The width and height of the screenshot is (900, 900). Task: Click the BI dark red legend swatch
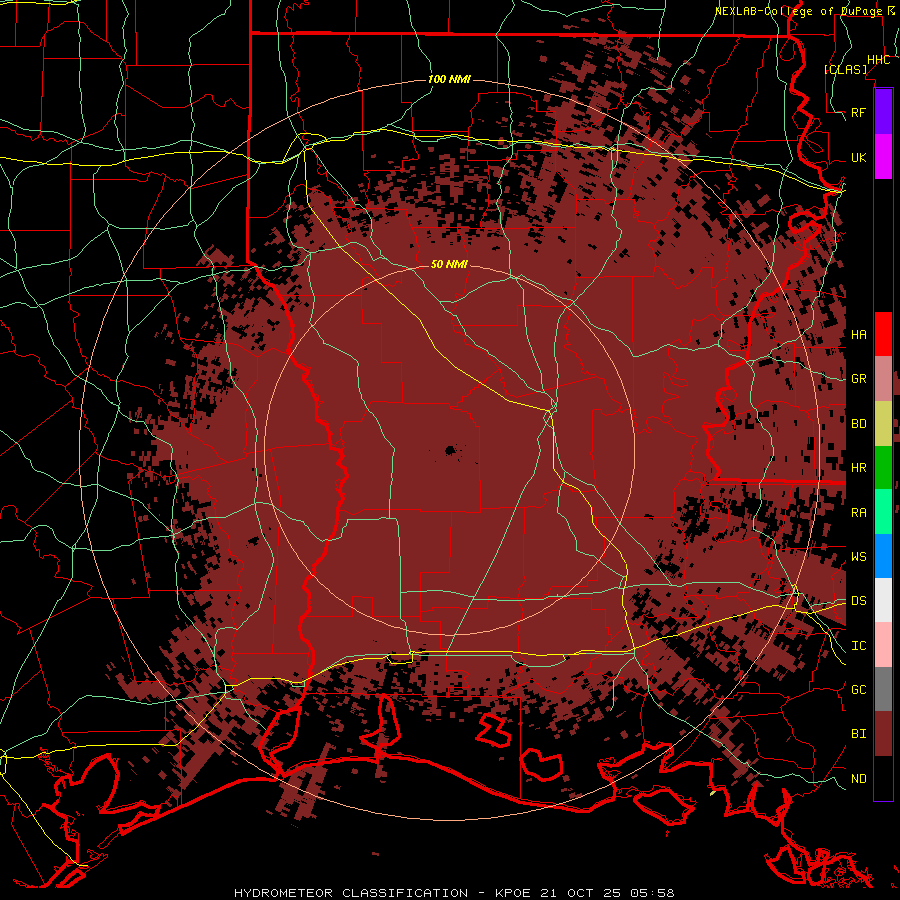point(883,734)
